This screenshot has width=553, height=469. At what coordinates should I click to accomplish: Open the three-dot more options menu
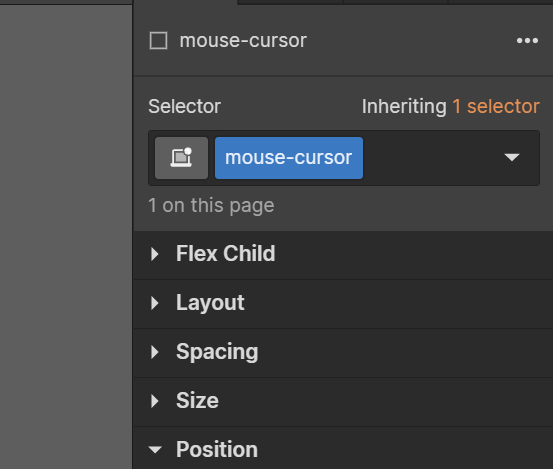click(527, 41)
